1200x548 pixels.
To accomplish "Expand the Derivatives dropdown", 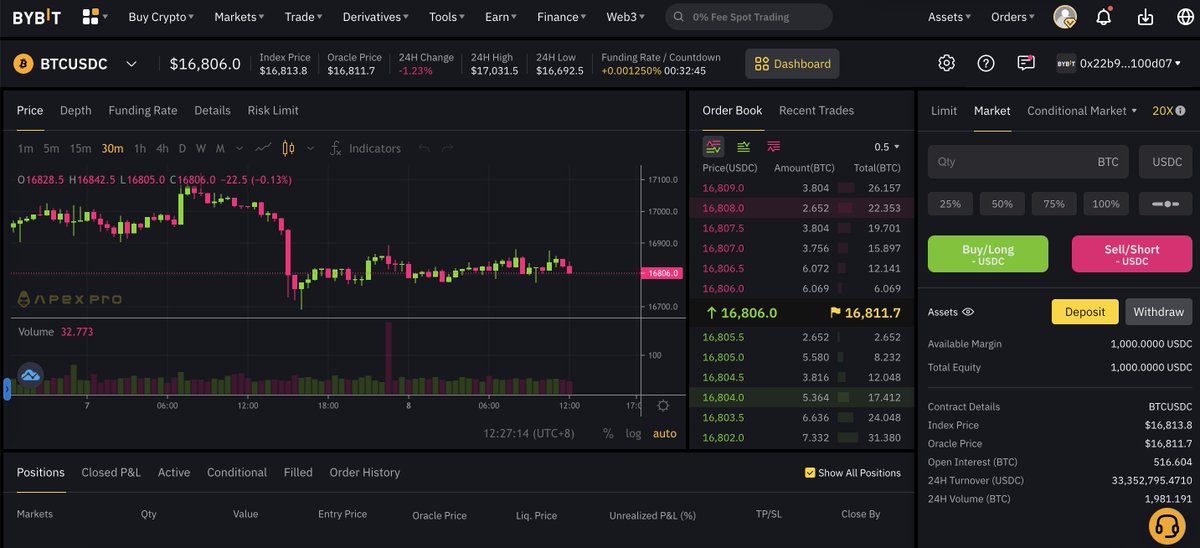I will pos(376,17).
